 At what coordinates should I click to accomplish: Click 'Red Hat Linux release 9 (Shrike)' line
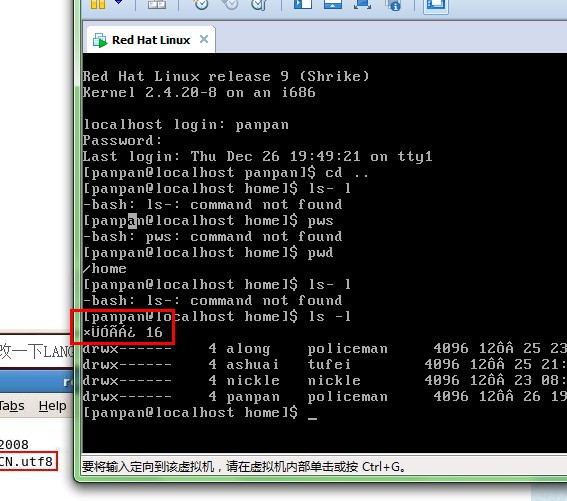[226, 76]
